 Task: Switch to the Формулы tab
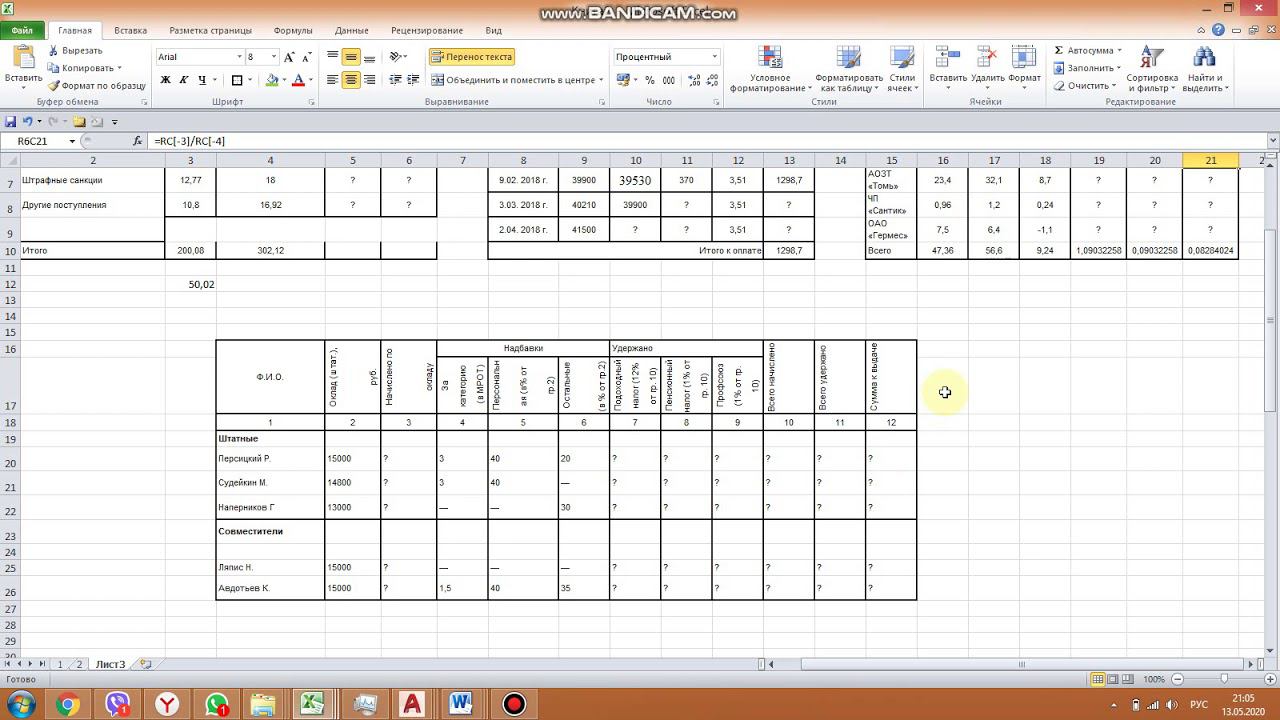coord(293,31)
